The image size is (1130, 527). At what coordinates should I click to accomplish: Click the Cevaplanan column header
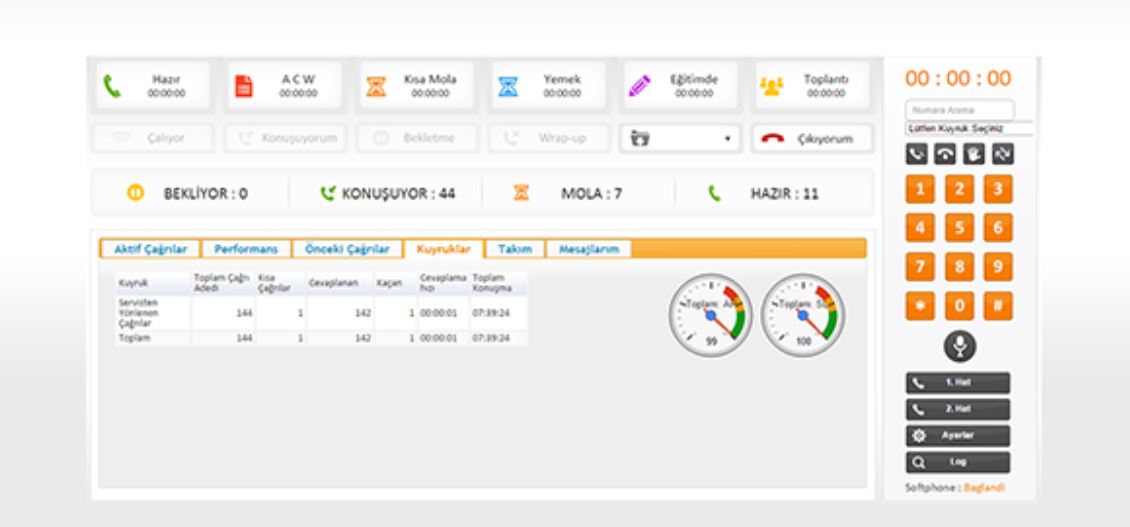pos(339,283)
